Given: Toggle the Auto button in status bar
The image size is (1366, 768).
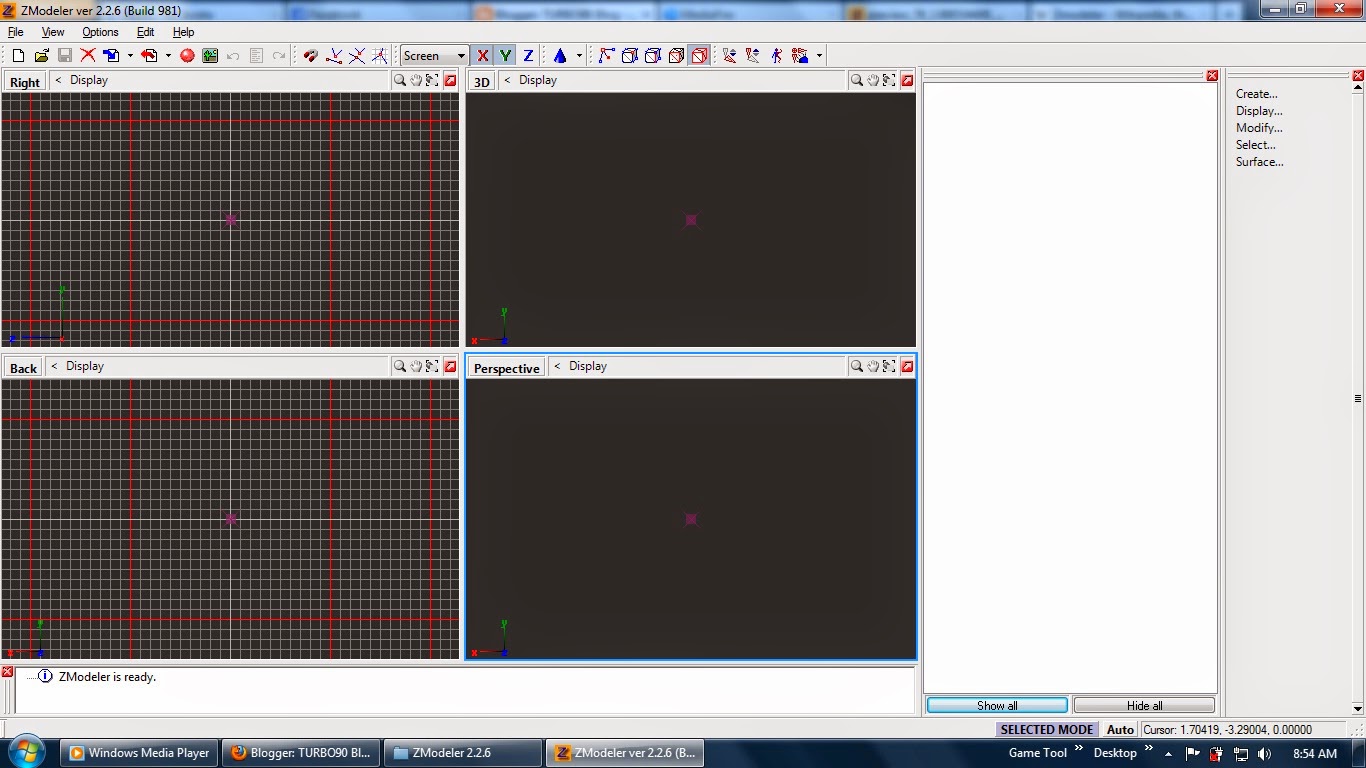Looking at the screenshot, I should (1120, 729).
